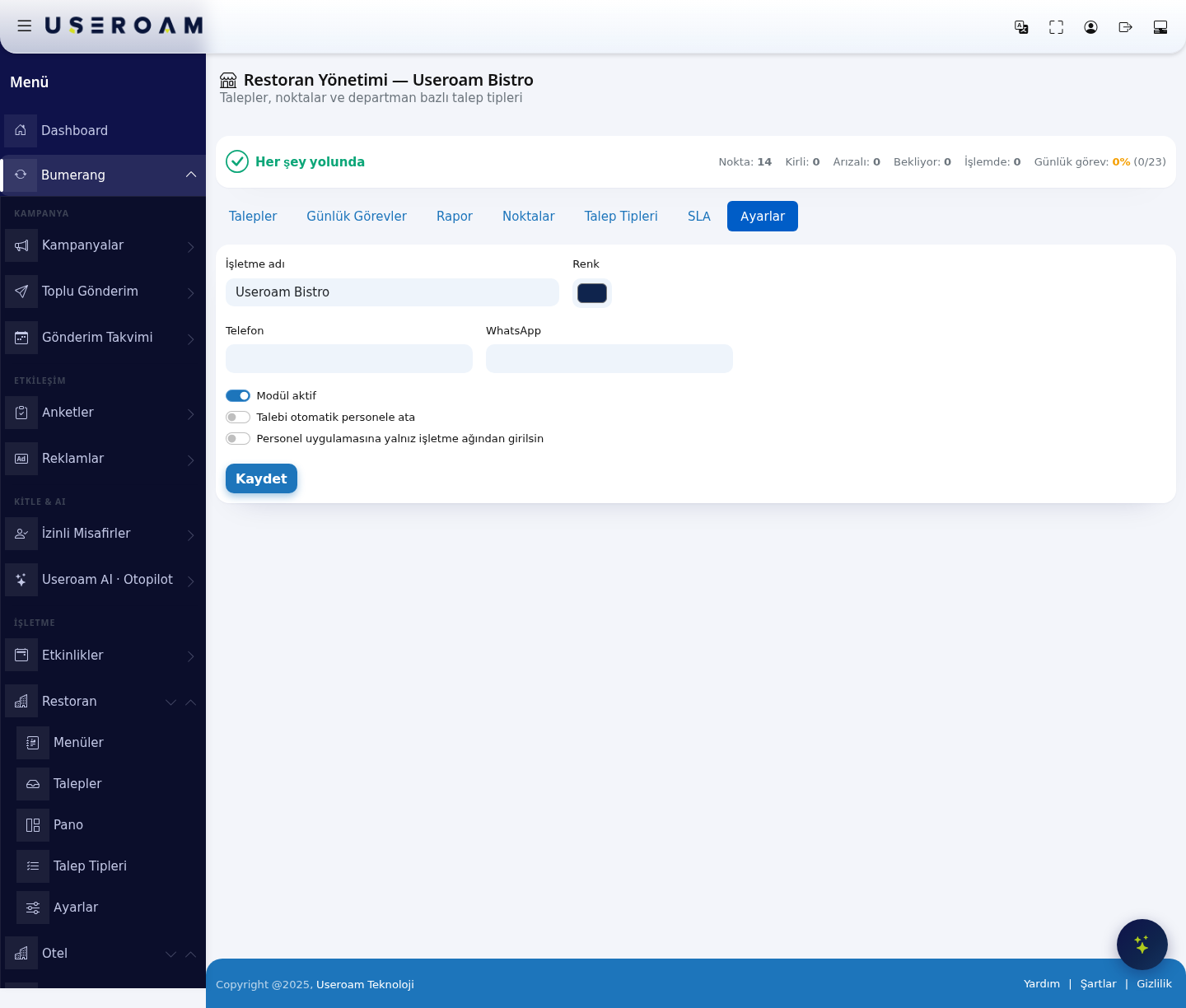Click the Pano layout icon
The width and height of the screenshot is (1186, 1008).
tap(33, 825)
